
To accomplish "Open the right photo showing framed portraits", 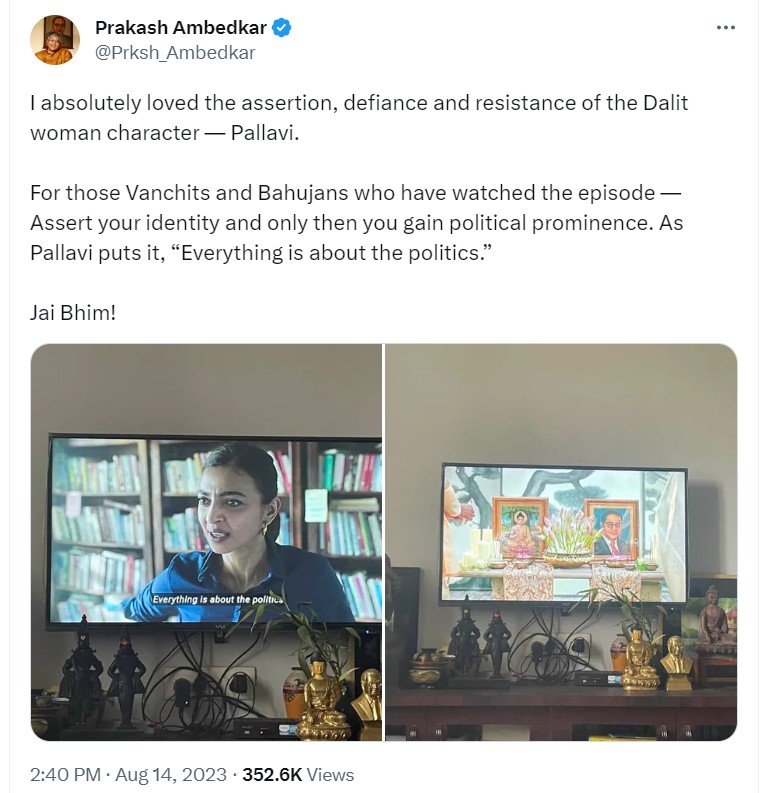I will point(561,542).
